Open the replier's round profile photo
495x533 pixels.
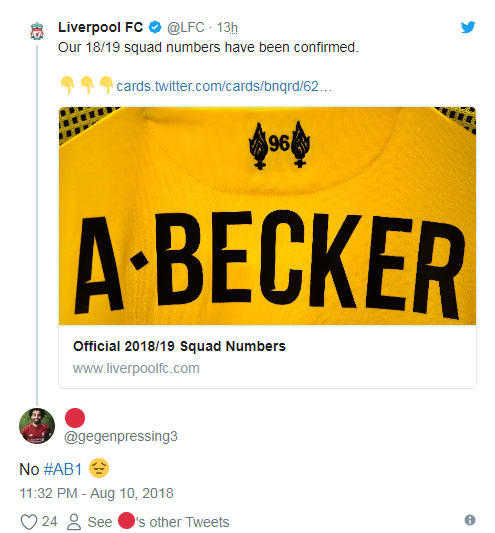pyautogui.click(x=37, y=426)
